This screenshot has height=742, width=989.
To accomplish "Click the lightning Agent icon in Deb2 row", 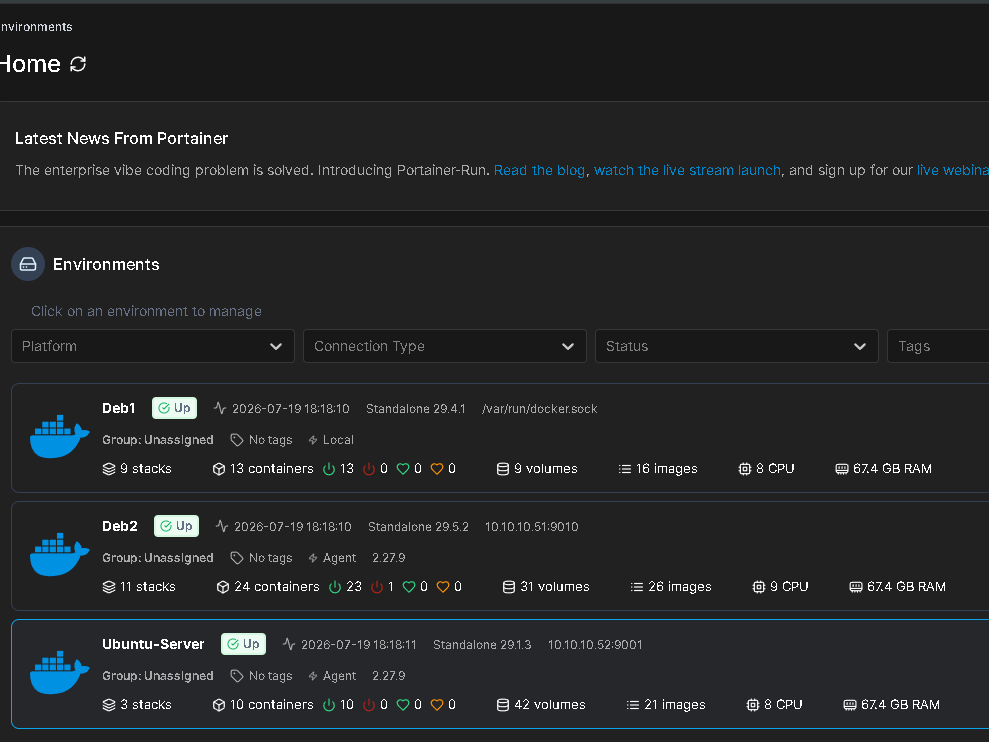I will pos(313,558).
